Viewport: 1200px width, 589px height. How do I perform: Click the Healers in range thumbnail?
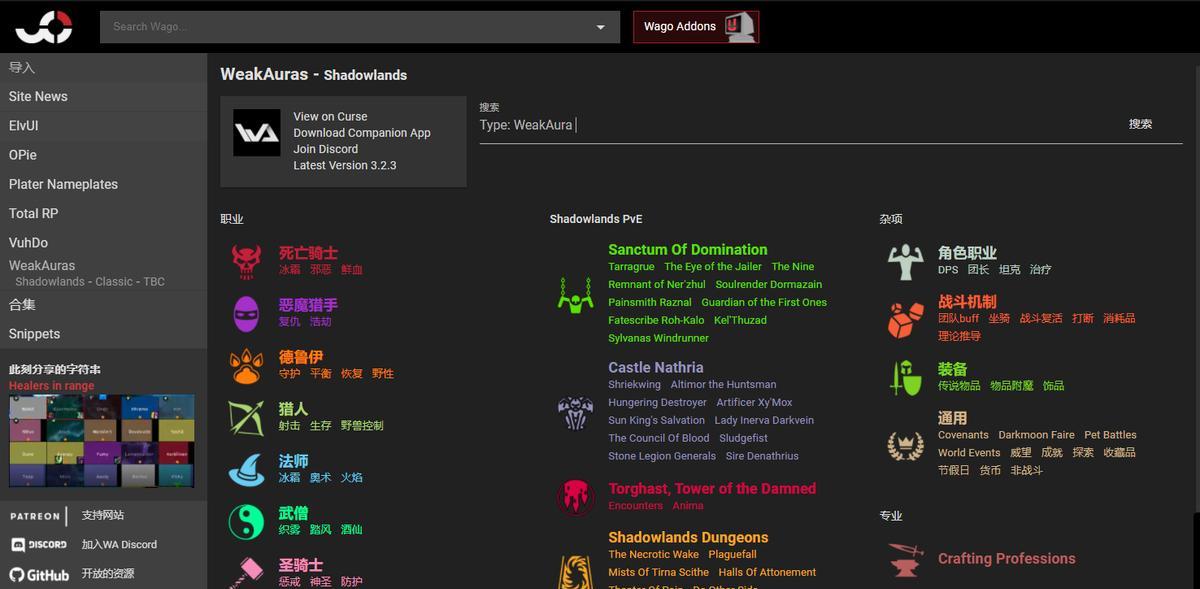tap(102, 440)
